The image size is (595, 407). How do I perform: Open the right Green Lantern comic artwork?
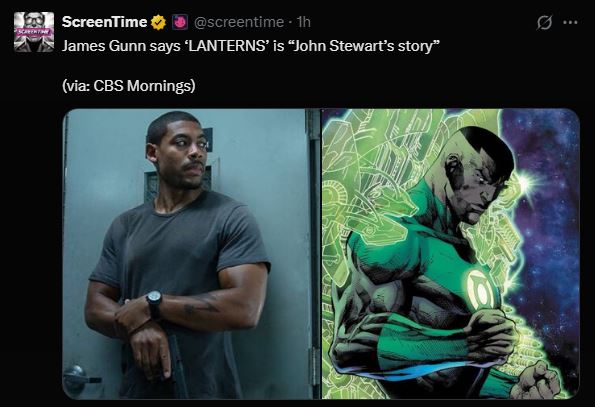(450, 254)
